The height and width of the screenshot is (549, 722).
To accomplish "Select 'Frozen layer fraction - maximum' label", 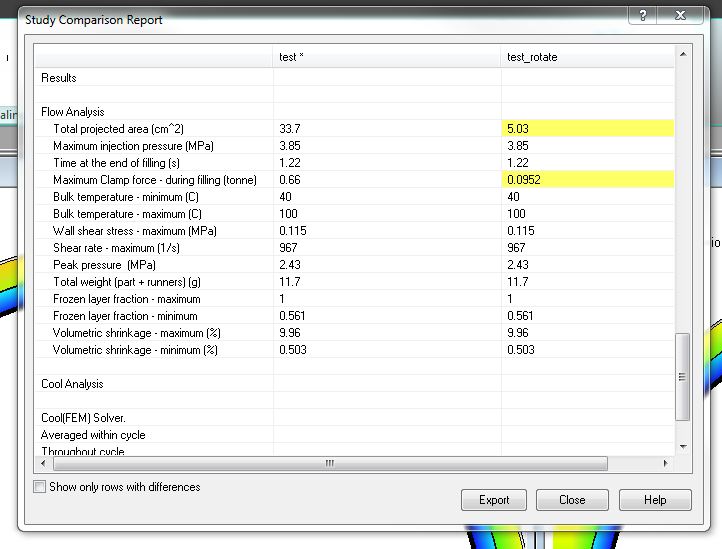I will click(127, 299).
